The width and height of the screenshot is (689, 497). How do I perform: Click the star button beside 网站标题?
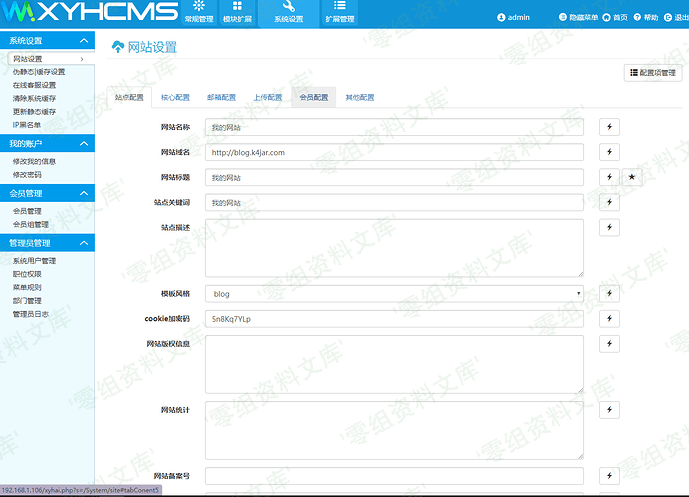point(631,177)
